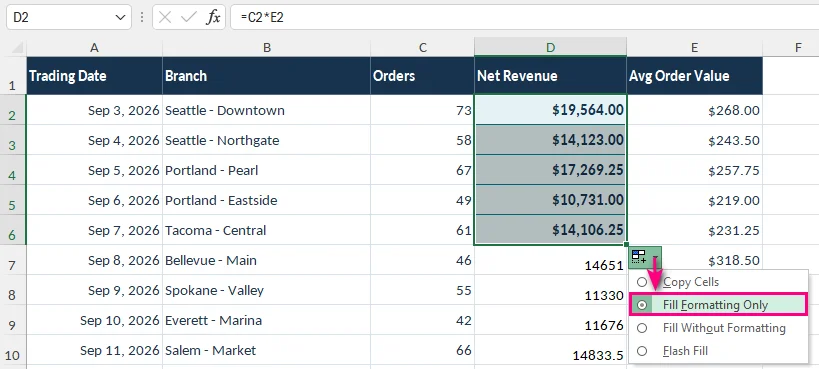Choose Fill Without Formatting option

(x=718, y=328)
